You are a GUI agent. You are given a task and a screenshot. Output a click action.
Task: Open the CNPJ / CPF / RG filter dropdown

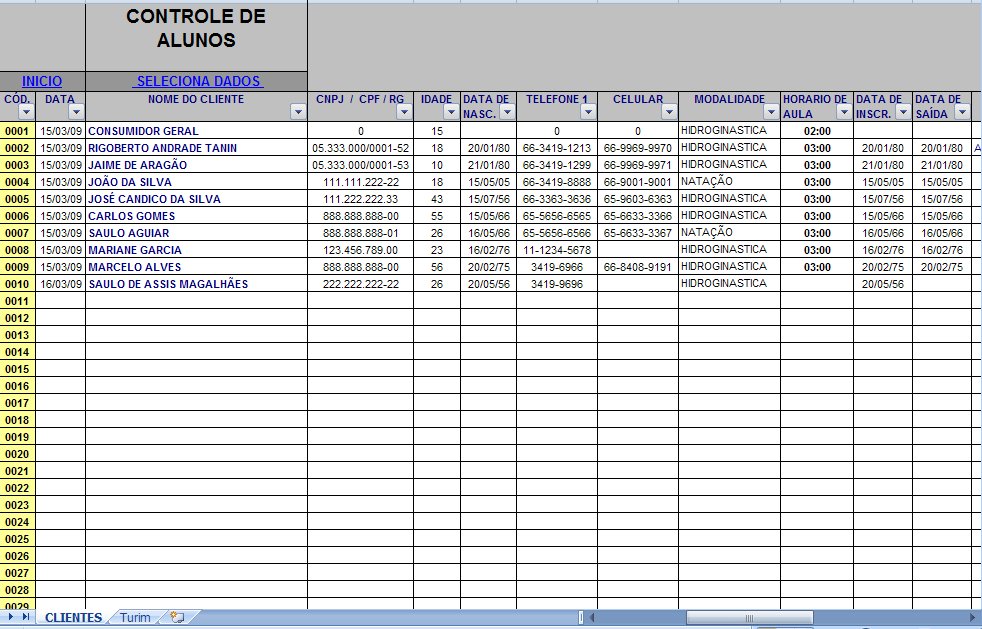405,112
